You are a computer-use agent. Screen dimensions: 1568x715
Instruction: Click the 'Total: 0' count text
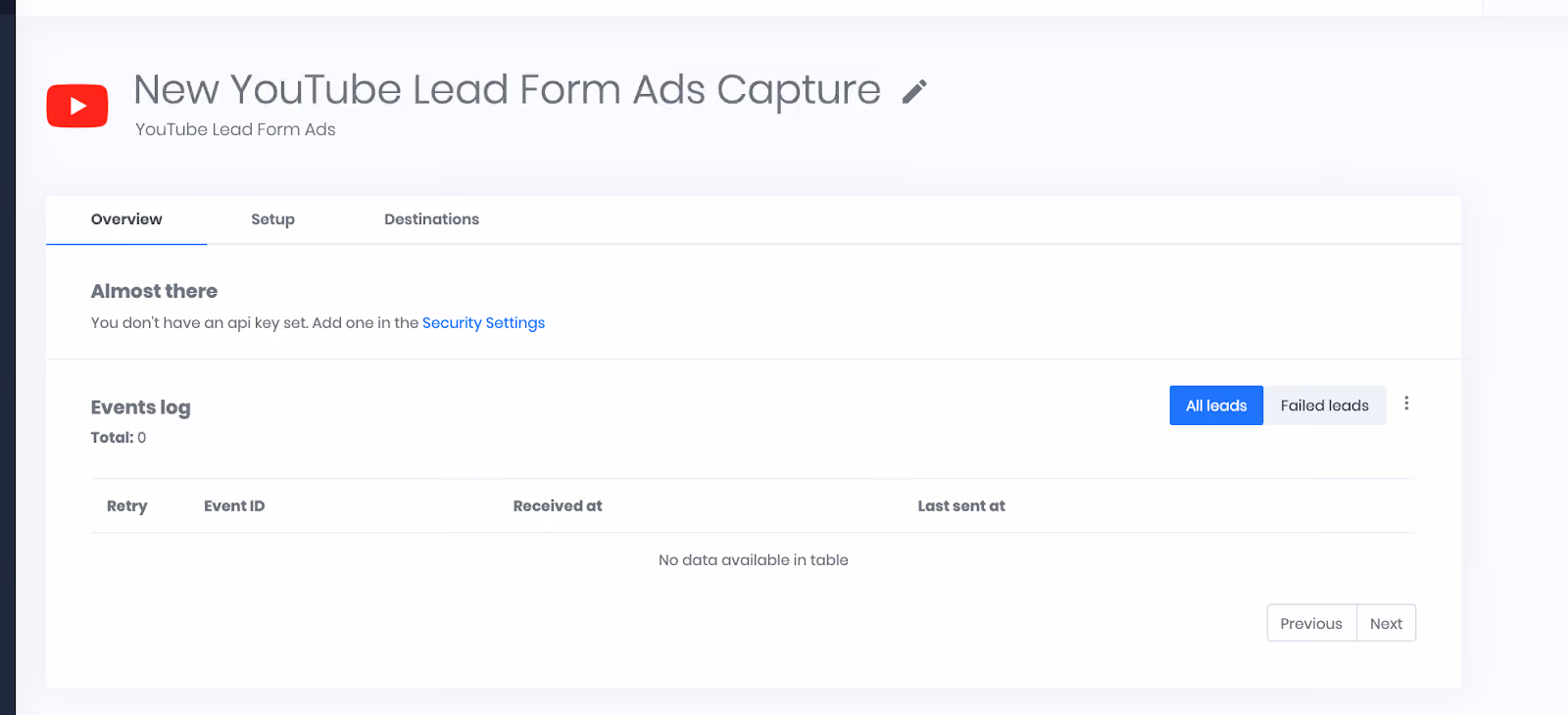(x=119, y=438)
